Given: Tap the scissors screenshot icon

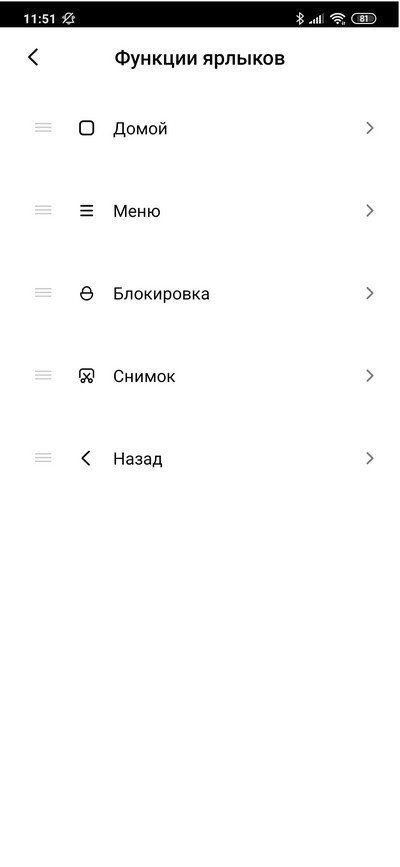Looking at the screenshot, I should tap(86, 376).
